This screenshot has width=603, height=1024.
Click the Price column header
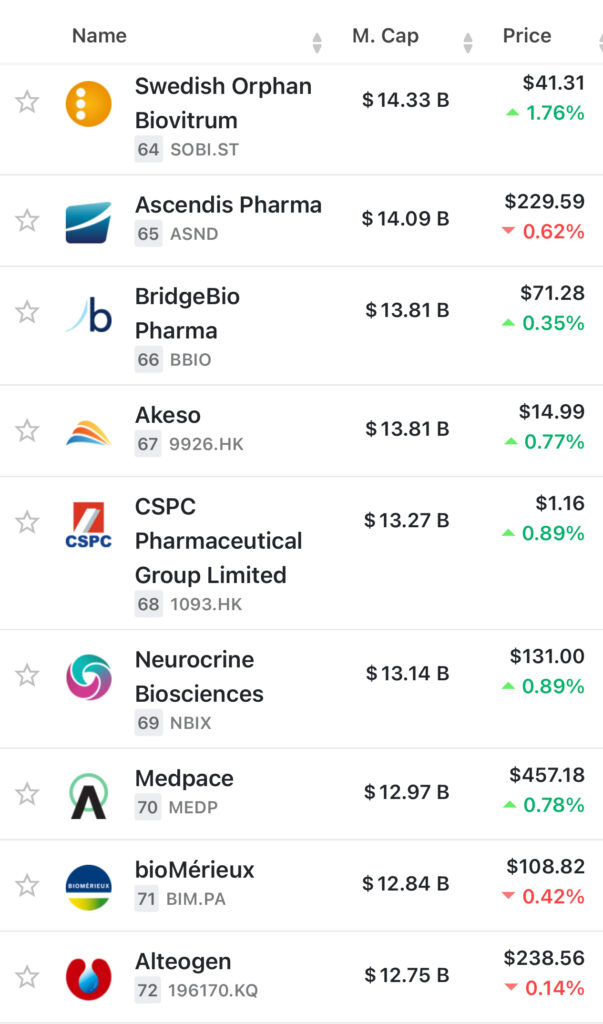pos(527,36)
